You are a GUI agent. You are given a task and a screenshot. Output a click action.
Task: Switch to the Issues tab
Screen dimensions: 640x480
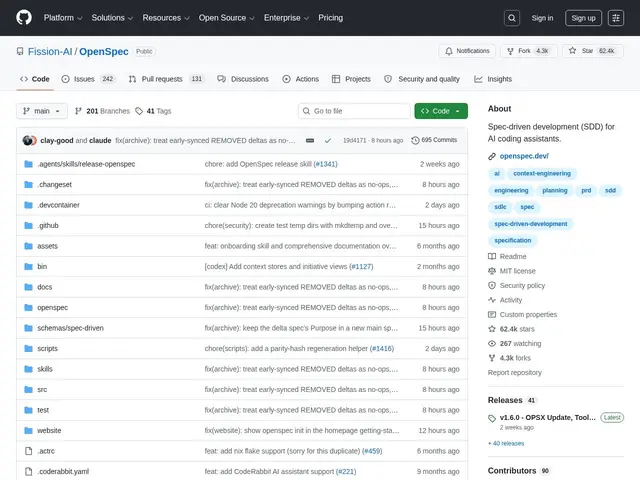point(89,79)
